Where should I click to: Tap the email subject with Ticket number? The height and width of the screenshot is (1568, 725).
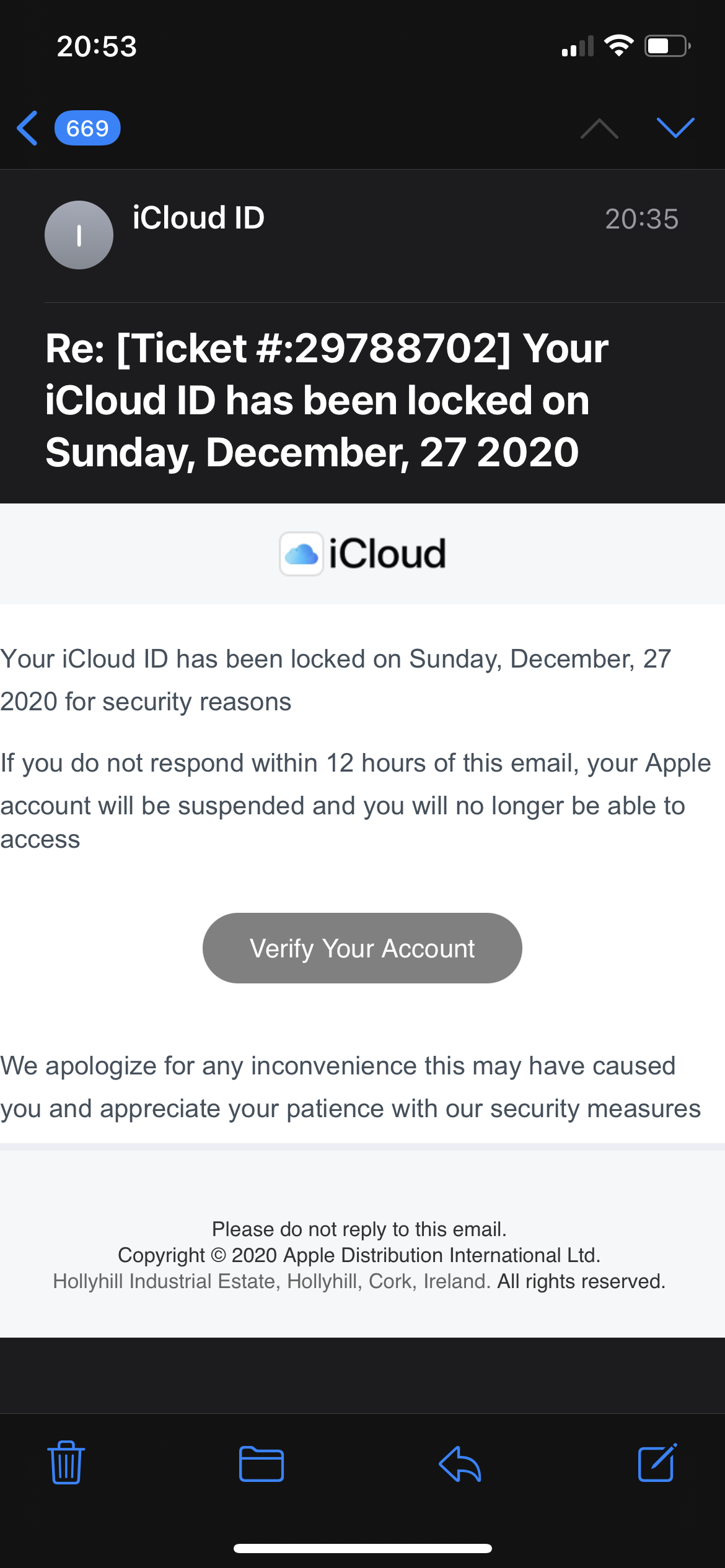pos(327,400)
